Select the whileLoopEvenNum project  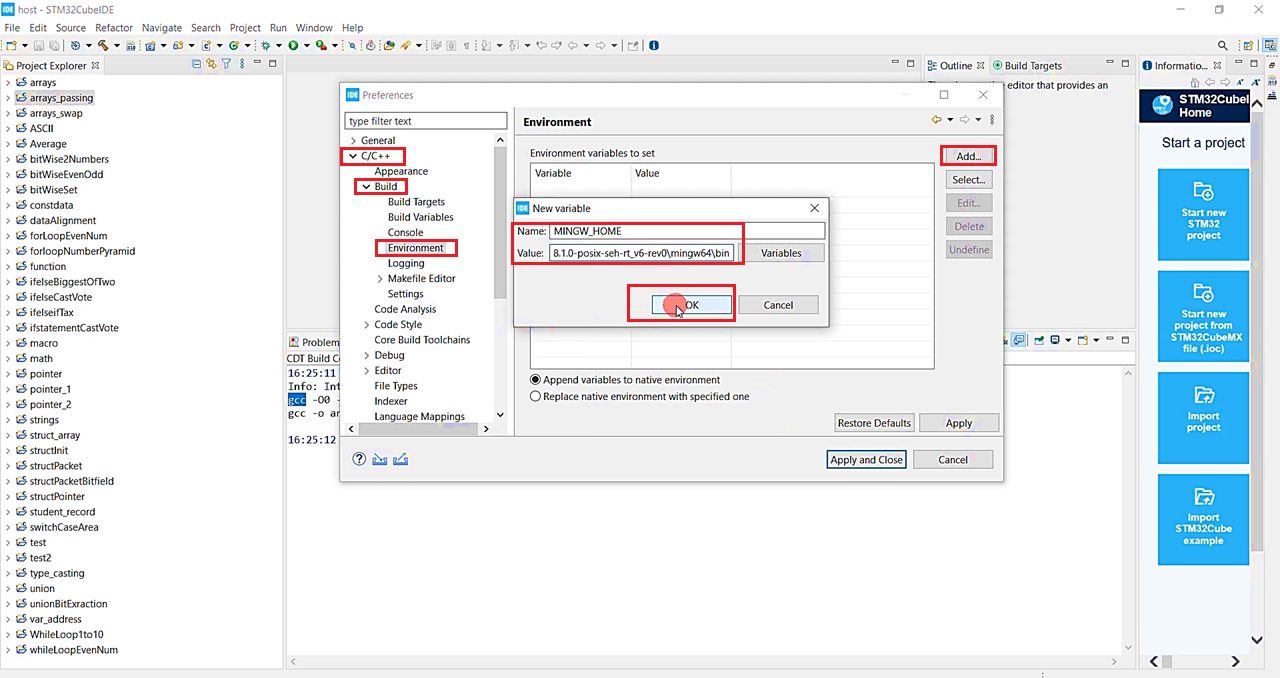73,650
